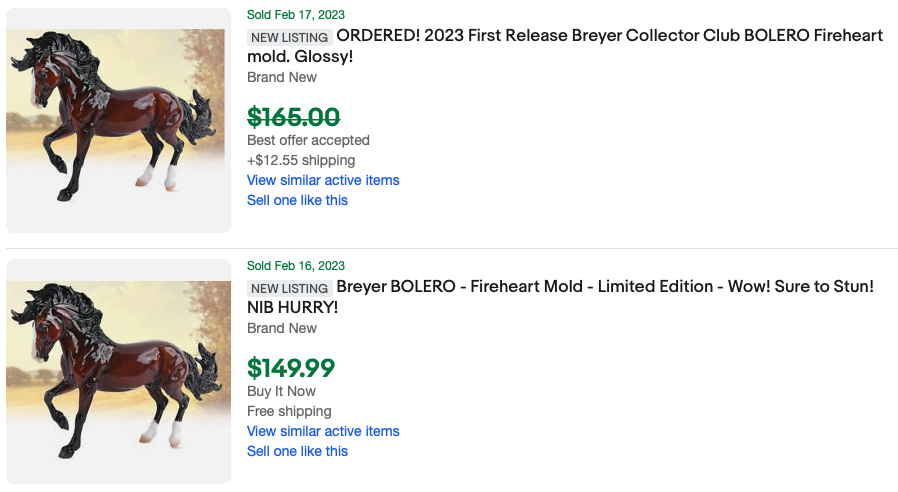This screenshot has width=898, height=492.
Task: Click the struck-through $165.00 price
Action: pyautogui.click(x=293, y=117)
